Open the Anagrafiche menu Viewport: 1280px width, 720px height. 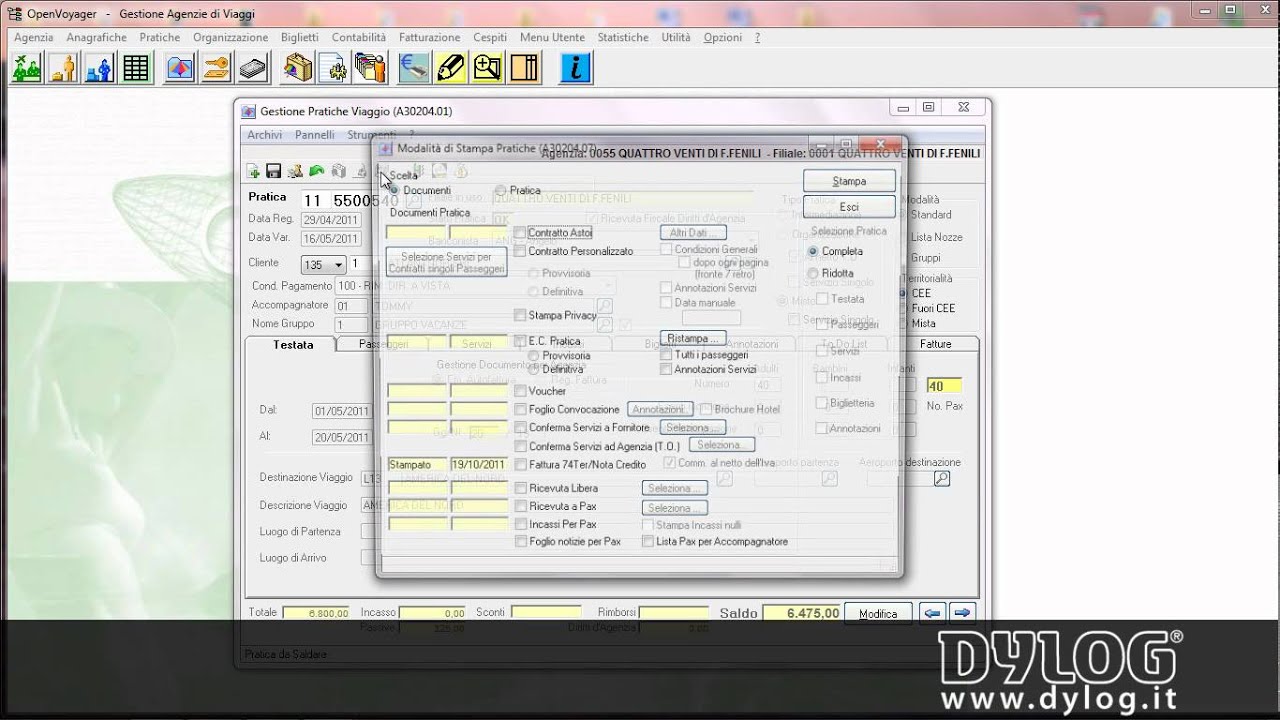point(96,37)
